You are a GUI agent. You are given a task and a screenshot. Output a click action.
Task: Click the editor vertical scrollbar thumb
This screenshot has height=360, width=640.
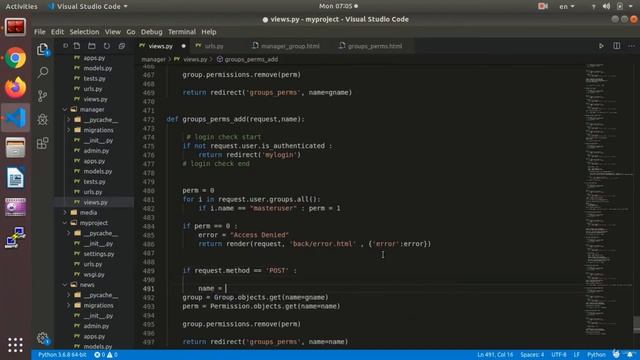(x=637, y=325)
